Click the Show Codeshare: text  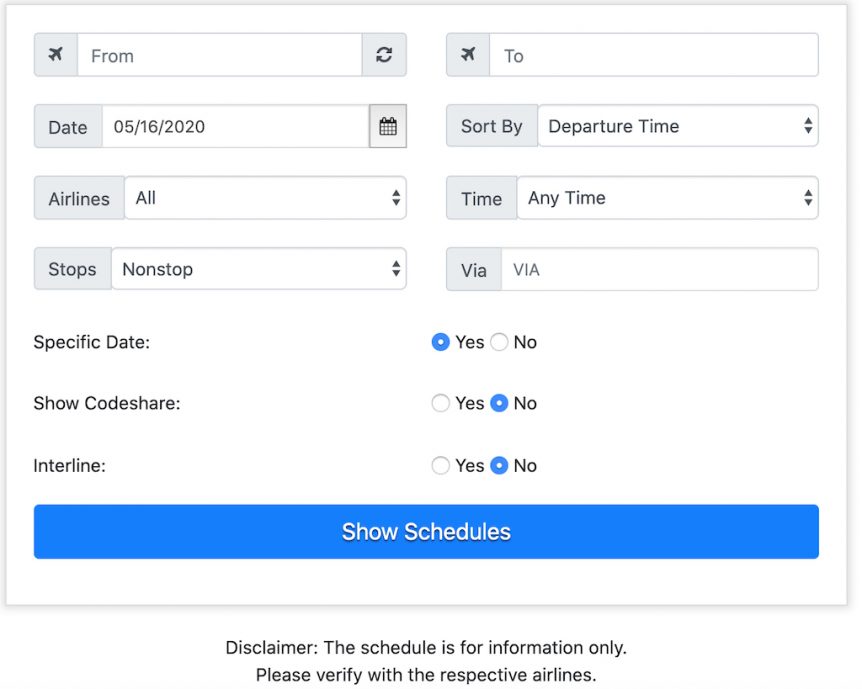pos(107,403)
